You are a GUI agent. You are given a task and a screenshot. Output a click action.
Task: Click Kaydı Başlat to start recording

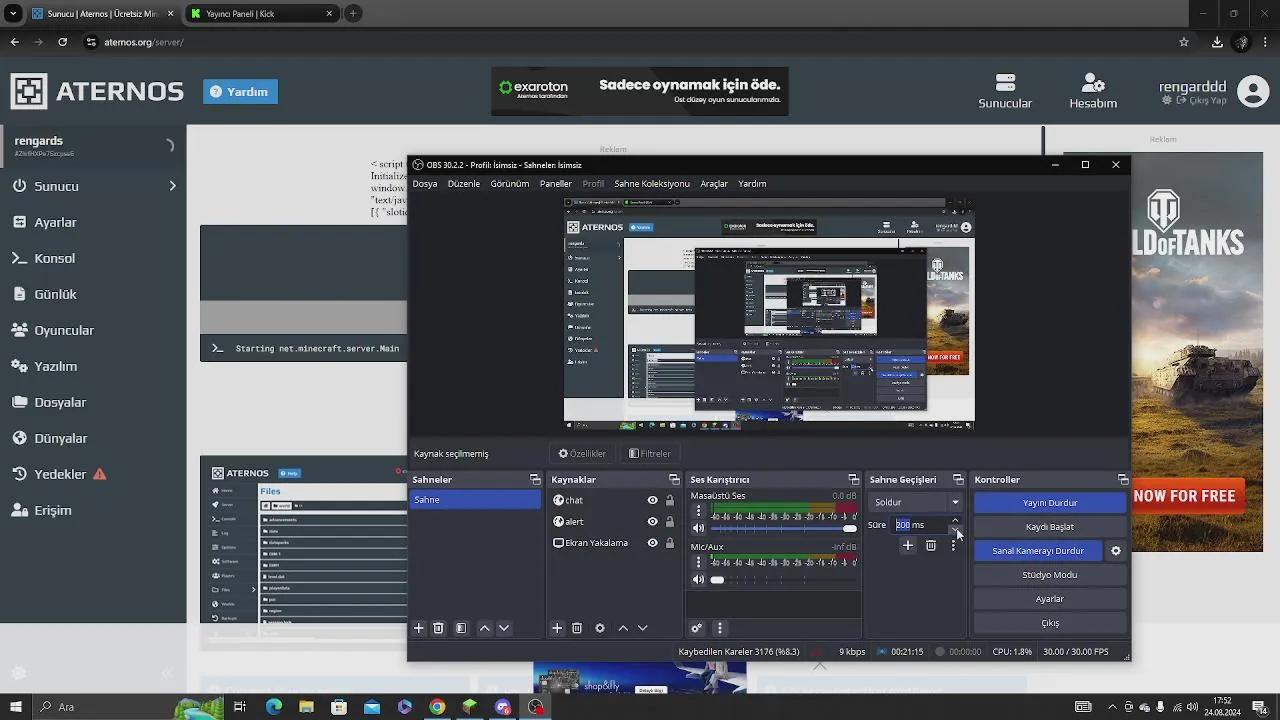point(1050,527)
